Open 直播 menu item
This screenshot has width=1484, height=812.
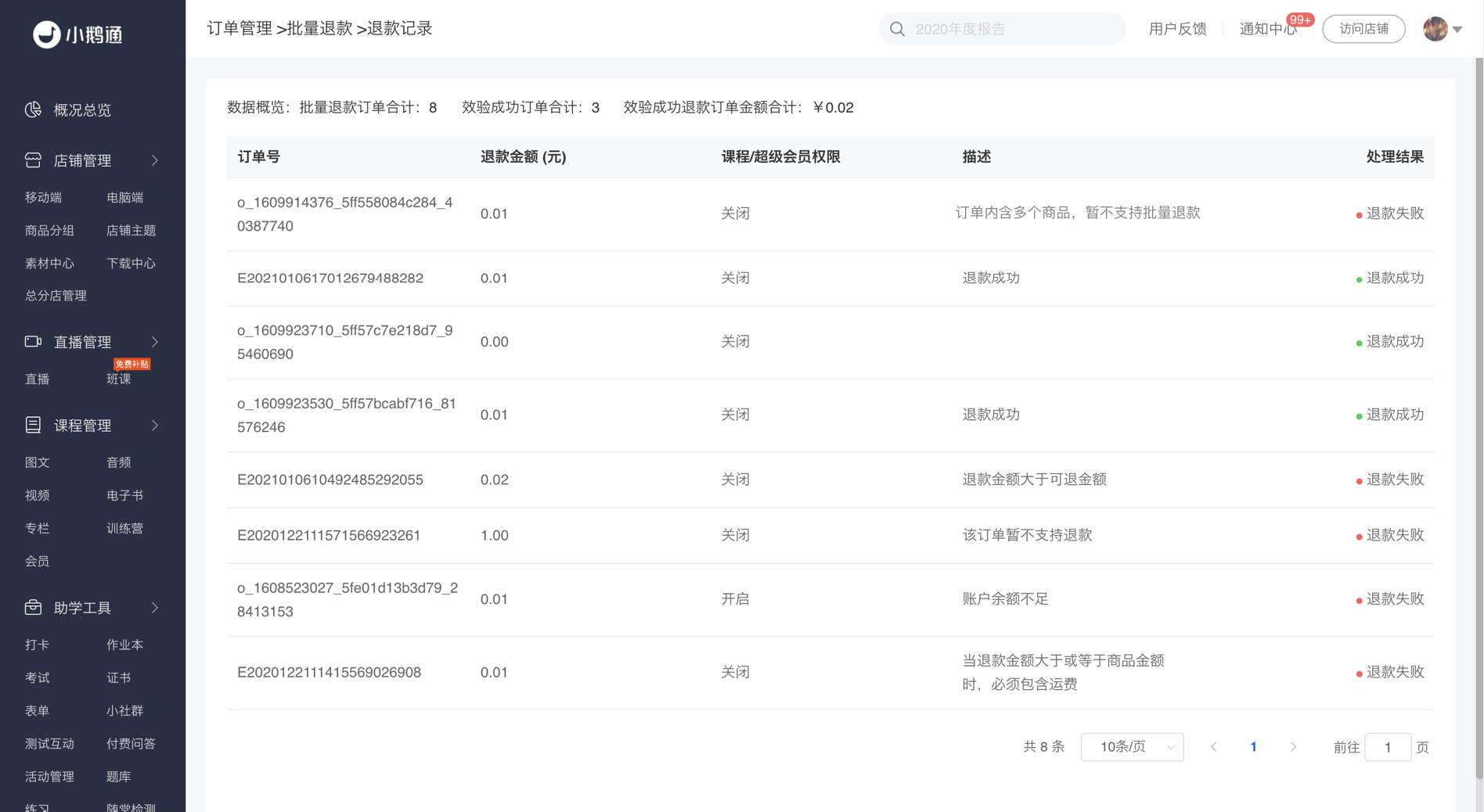click(37, 379)
